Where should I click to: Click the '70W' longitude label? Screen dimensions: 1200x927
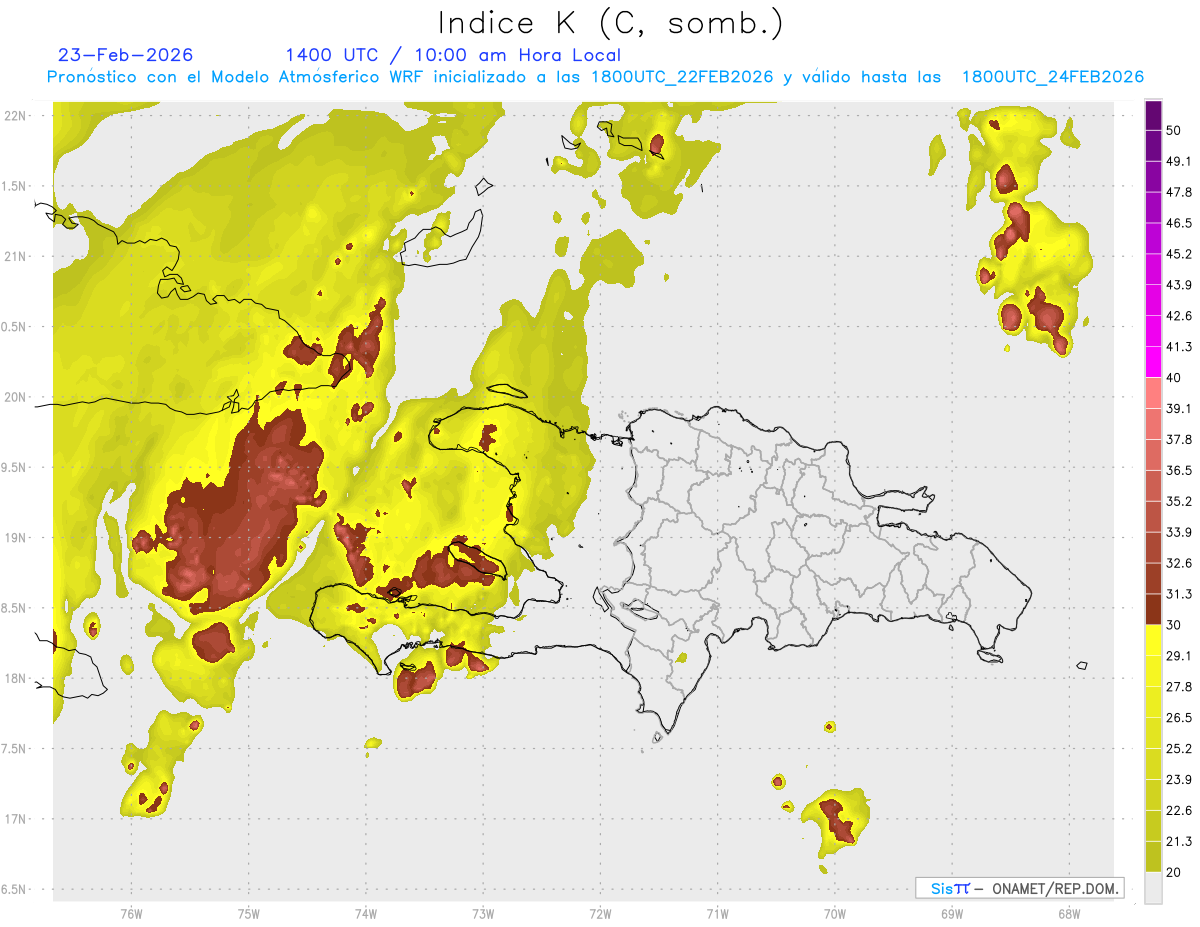[834, 913]
